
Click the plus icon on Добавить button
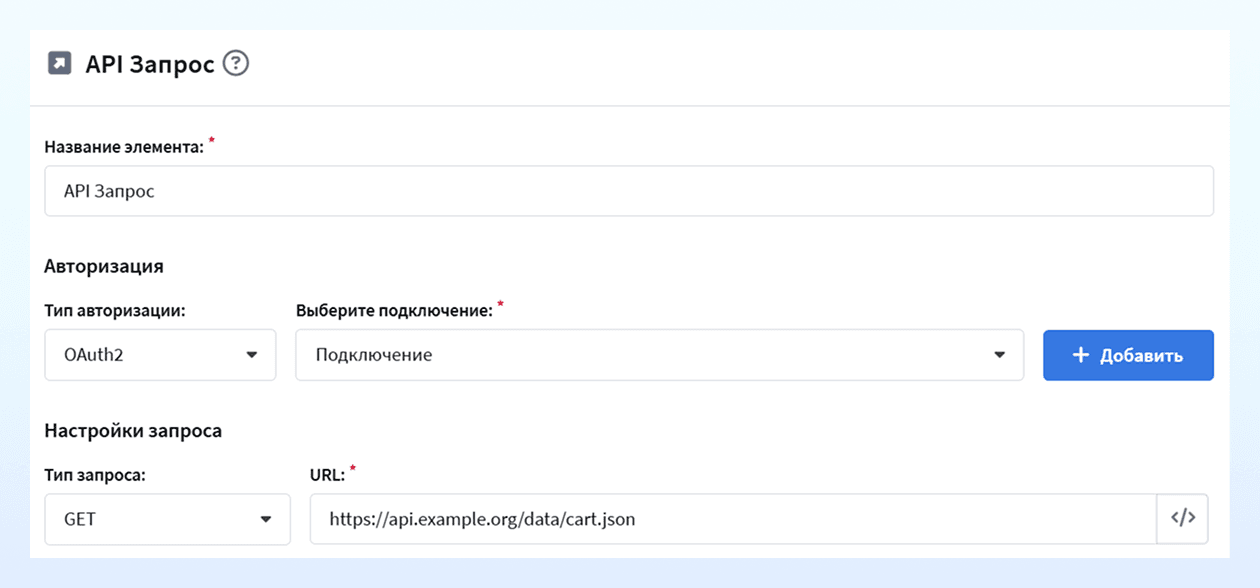(x=1080, y=355)
